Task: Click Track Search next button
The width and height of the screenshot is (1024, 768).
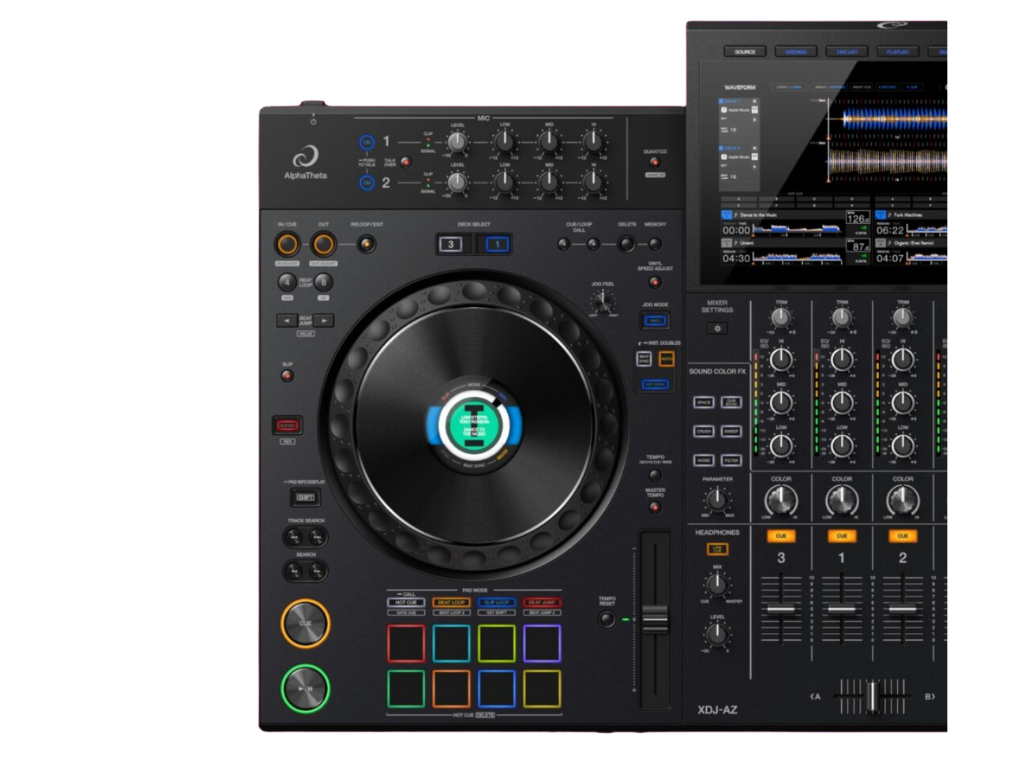Action: click(317, 537)
